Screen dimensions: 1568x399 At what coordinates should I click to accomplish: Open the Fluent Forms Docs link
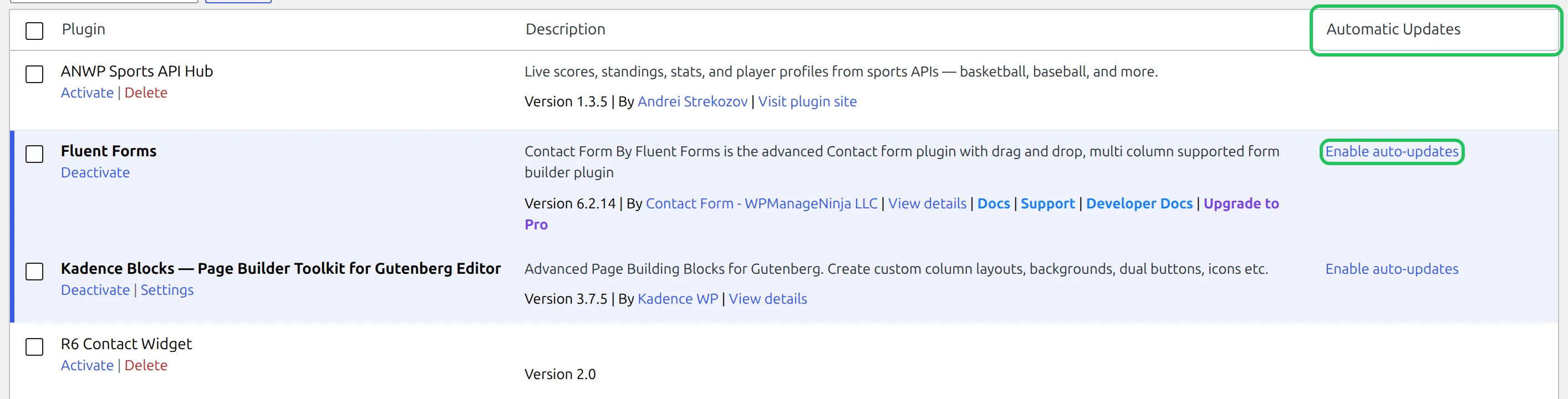994,204
